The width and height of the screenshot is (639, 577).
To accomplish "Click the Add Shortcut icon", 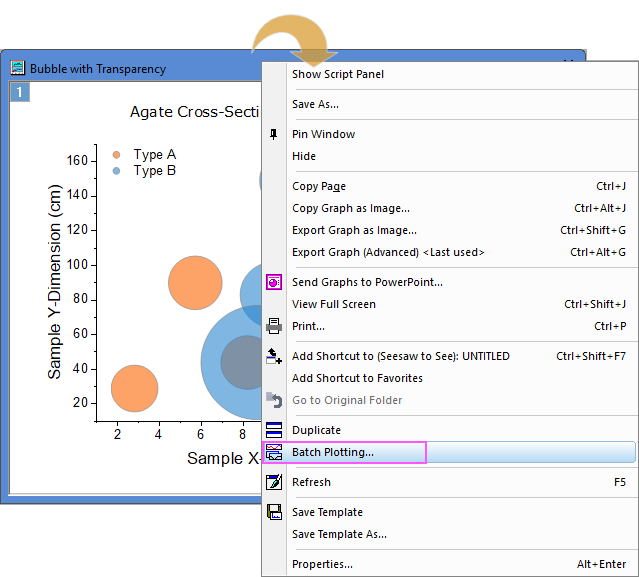I will click(275, 356).
